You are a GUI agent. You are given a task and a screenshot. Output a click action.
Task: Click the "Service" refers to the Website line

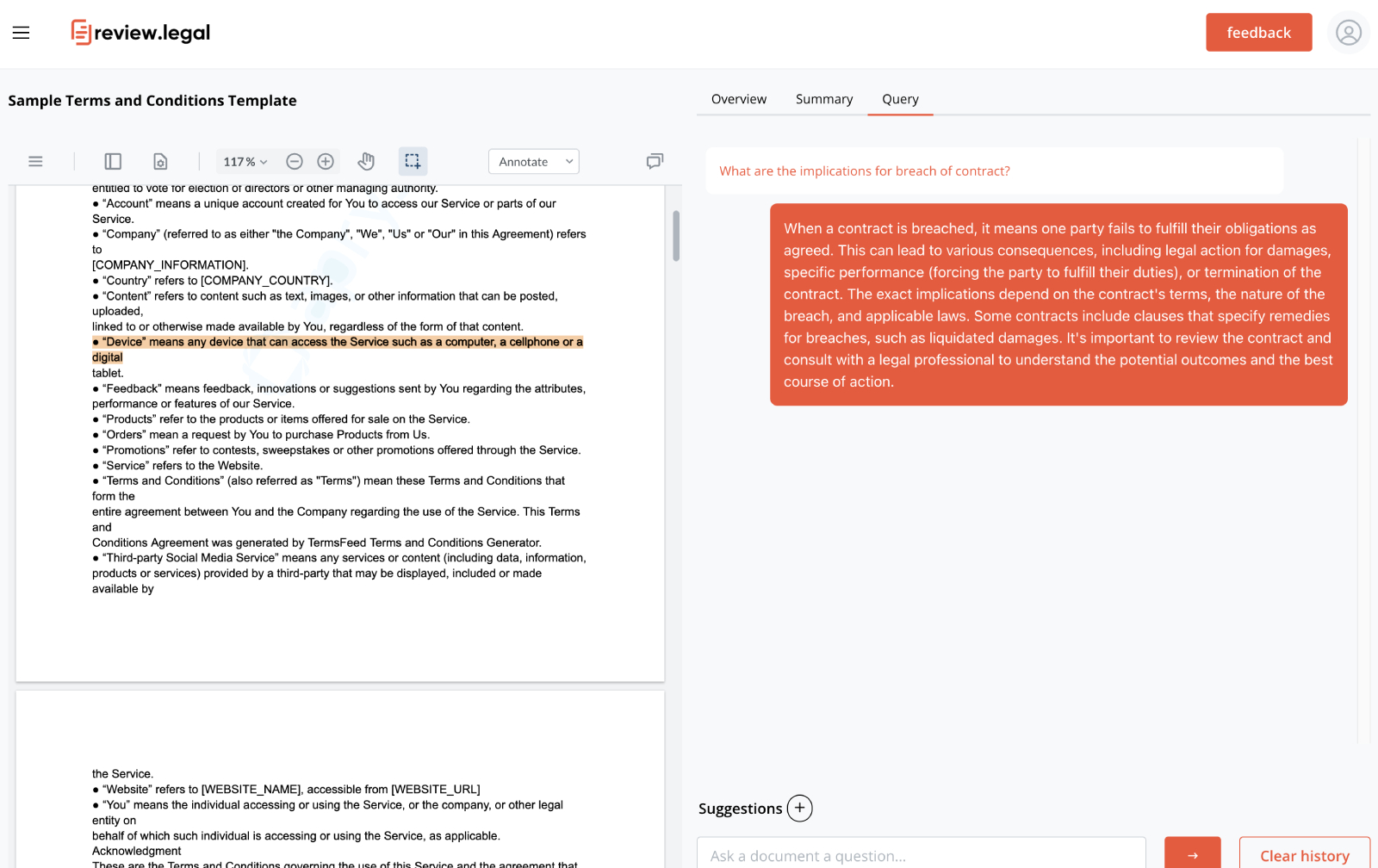coord(177,466)
